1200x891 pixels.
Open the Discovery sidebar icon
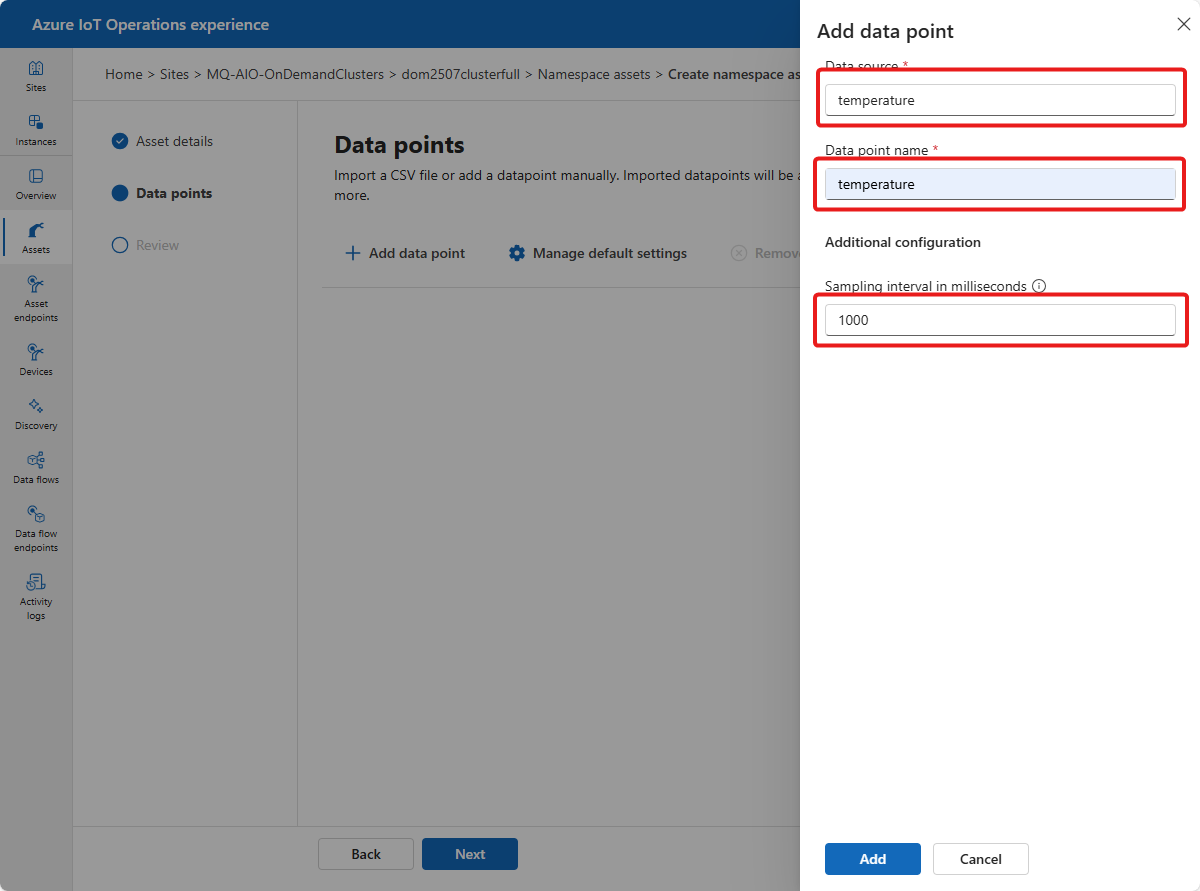(36, 414)
